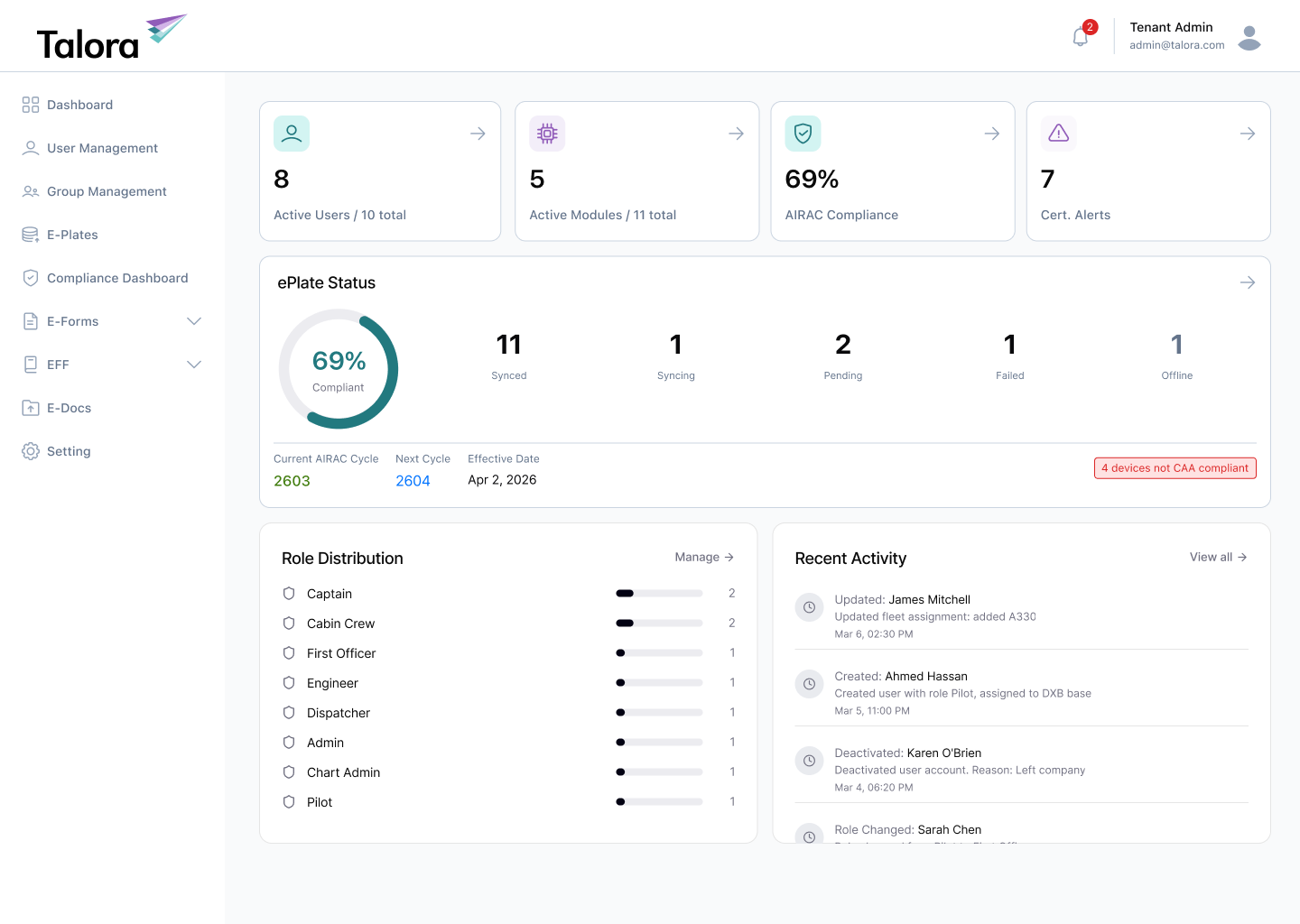Click the Captain role shield icon
The image size is (1300, 924).
tap(289, 594)
